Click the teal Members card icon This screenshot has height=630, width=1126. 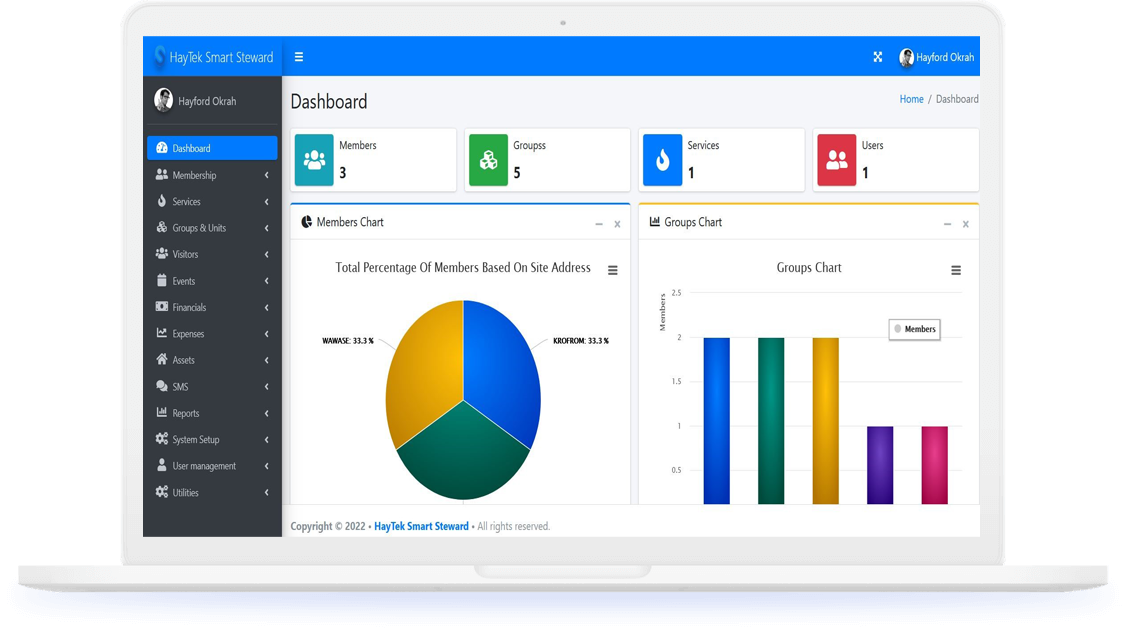pyautogui.click(x=314, y=160)
